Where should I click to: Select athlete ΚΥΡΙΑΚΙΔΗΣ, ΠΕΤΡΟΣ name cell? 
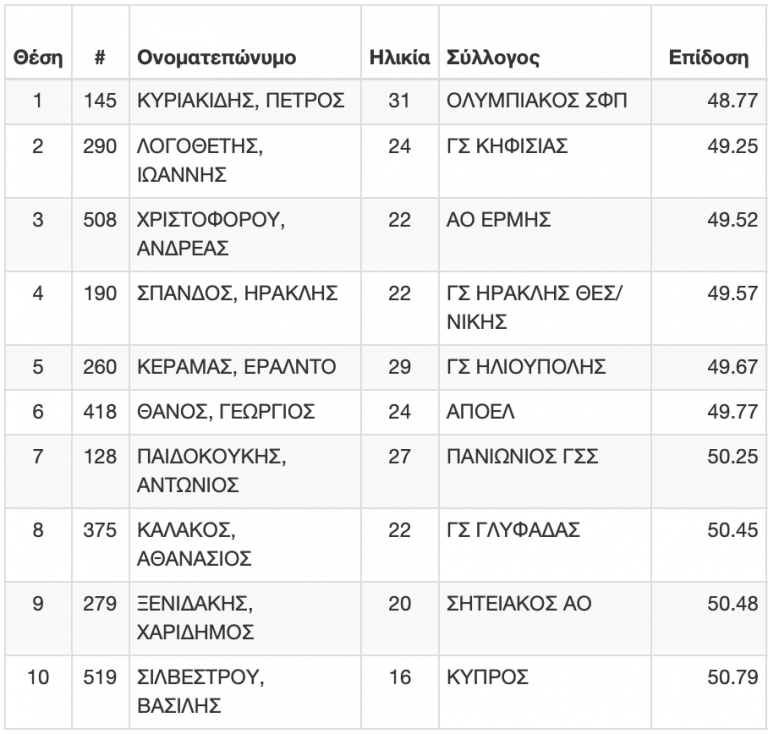[x=241, y=101]
